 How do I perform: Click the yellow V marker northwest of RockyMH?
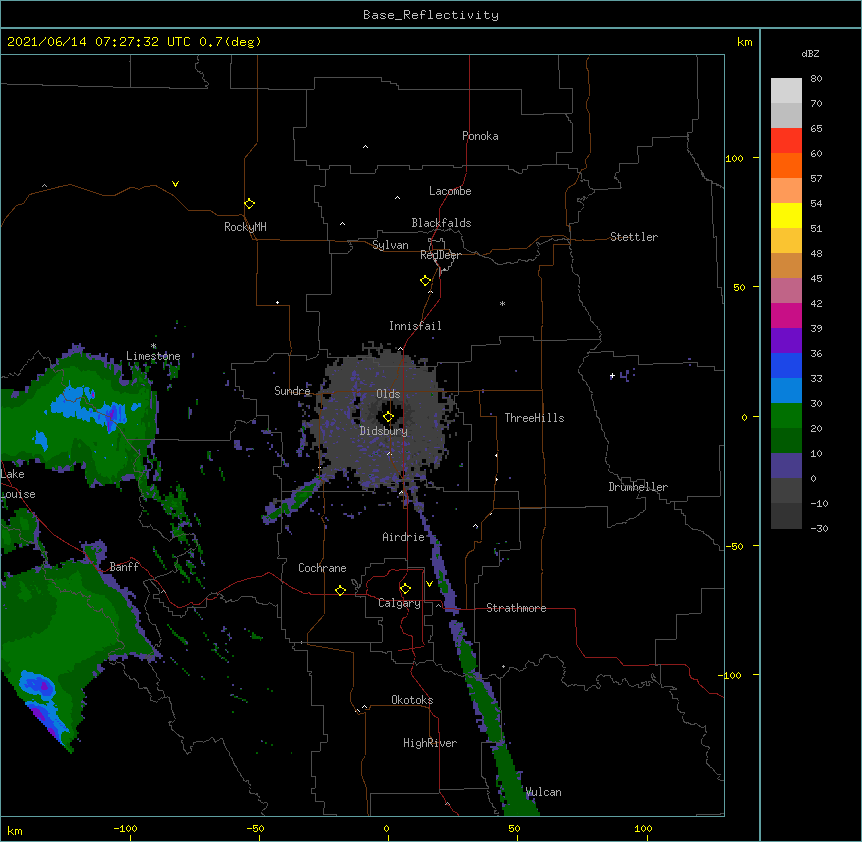click(175, 184)
